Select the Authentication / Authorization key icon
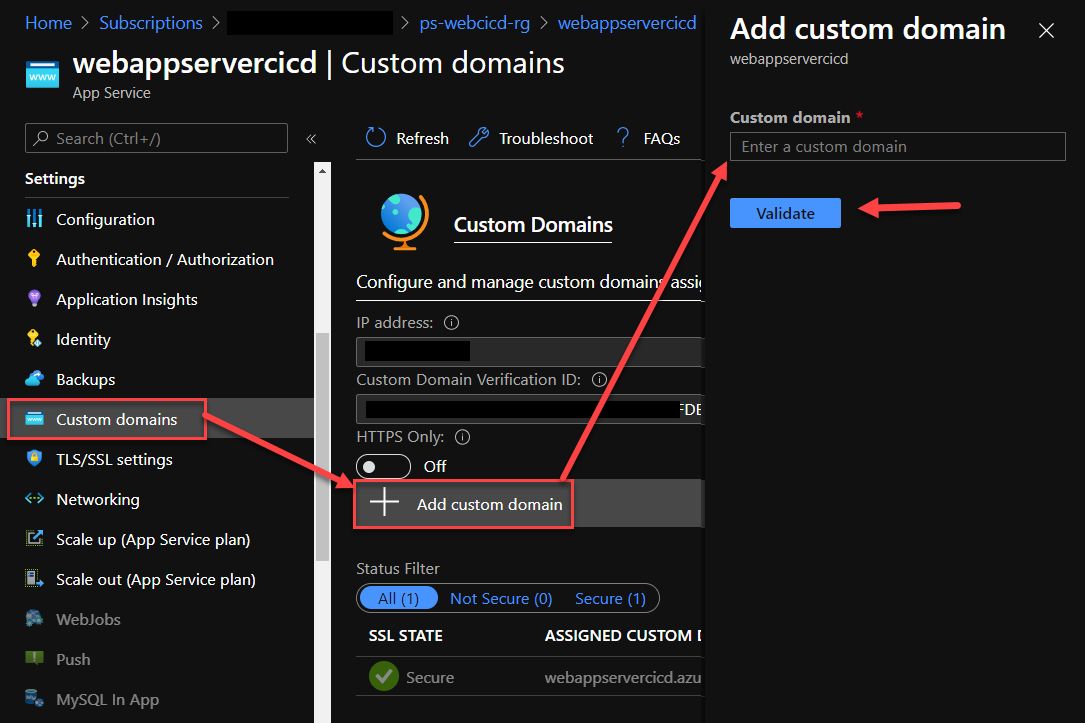This screenshot has height=723, width=1085. pos(32,259)
